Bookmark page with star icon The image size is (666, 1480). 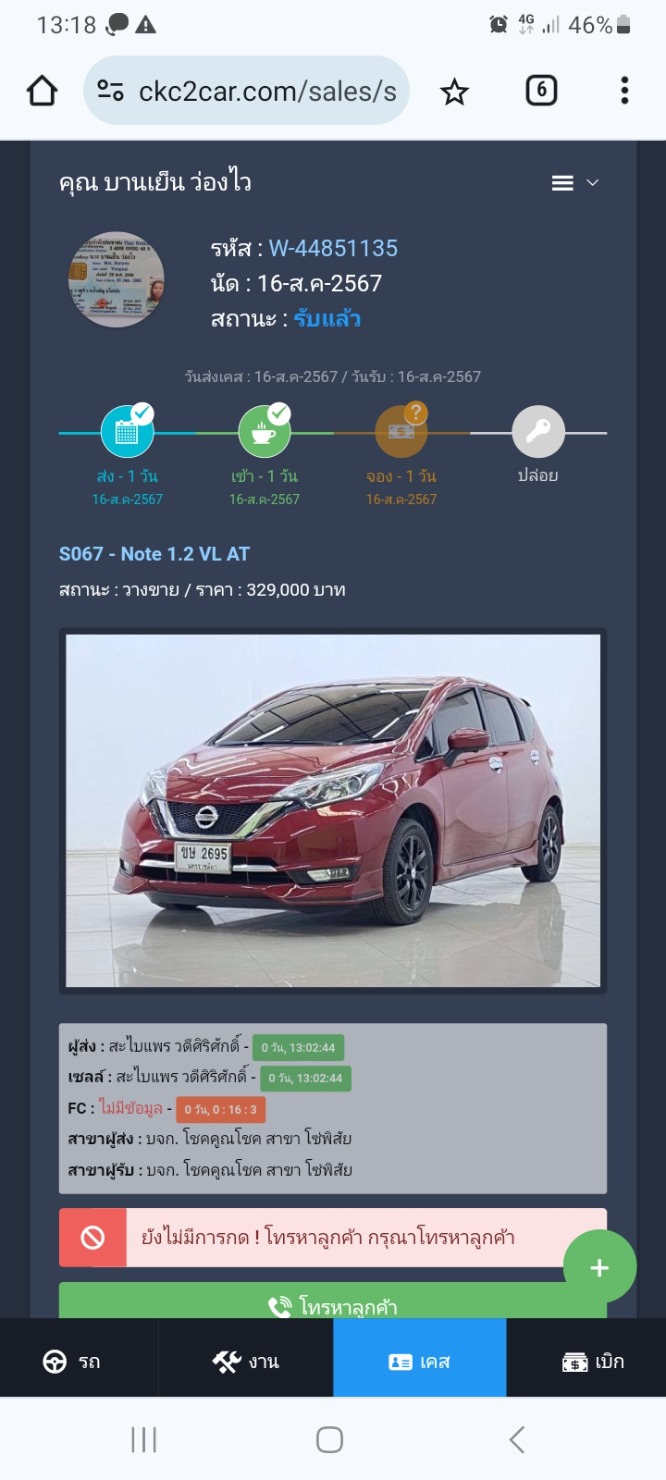455,92
